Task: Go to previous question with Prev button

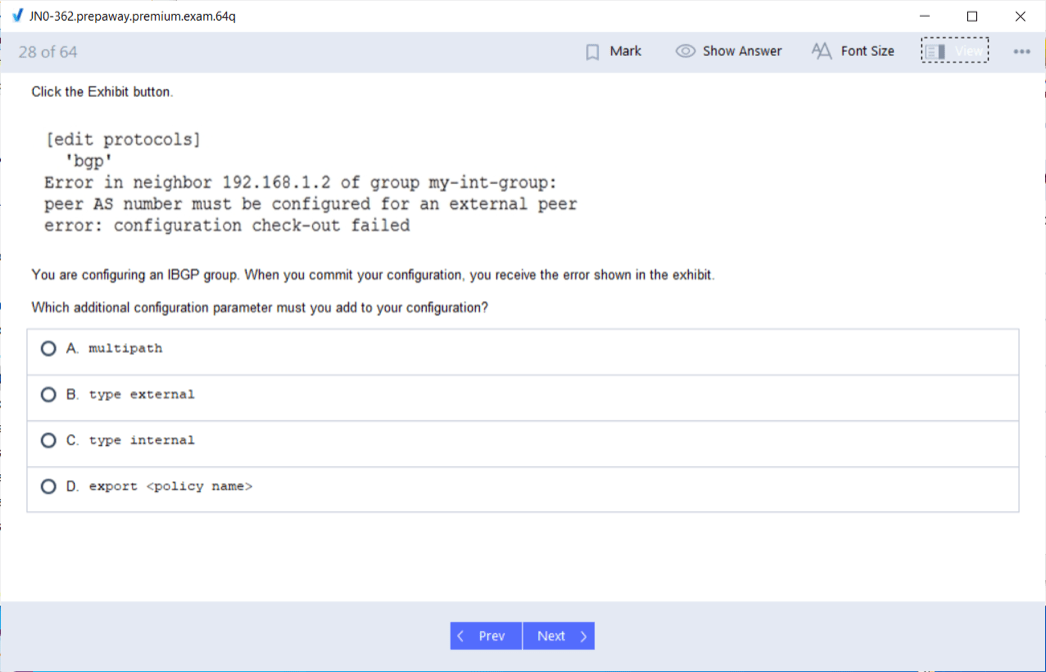Action: (486, 636)
